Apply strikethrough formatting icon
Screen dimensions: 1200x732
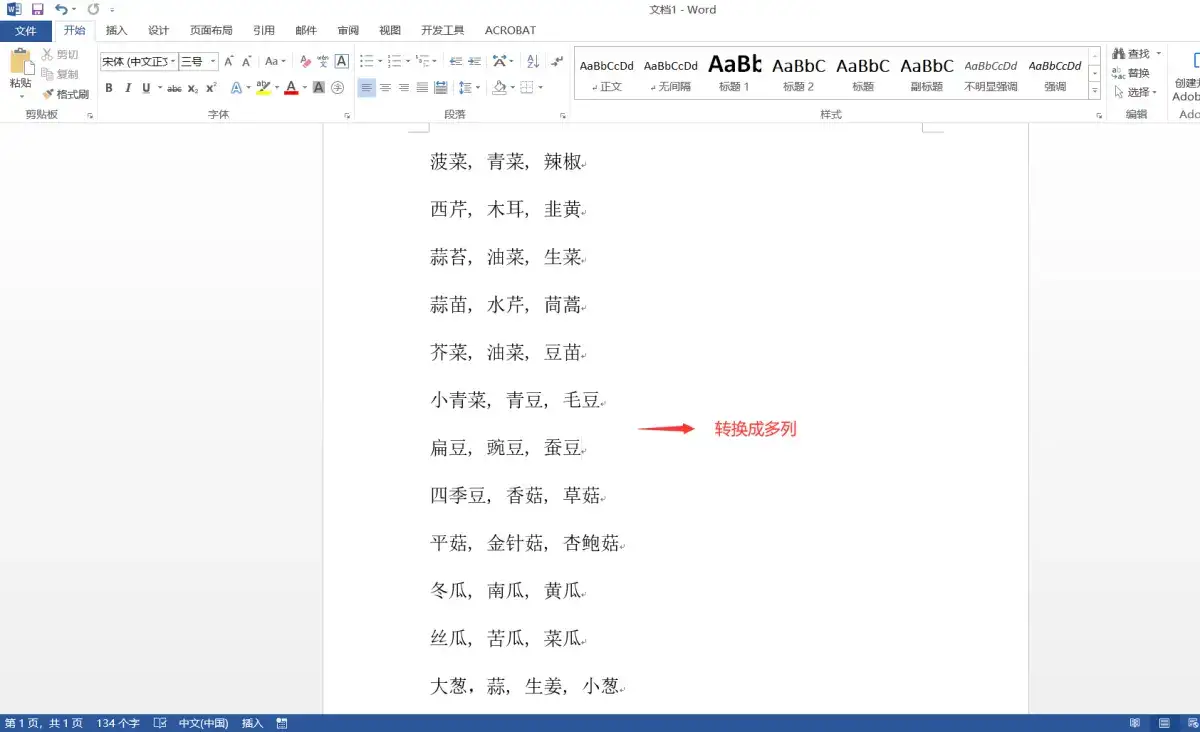172,88
